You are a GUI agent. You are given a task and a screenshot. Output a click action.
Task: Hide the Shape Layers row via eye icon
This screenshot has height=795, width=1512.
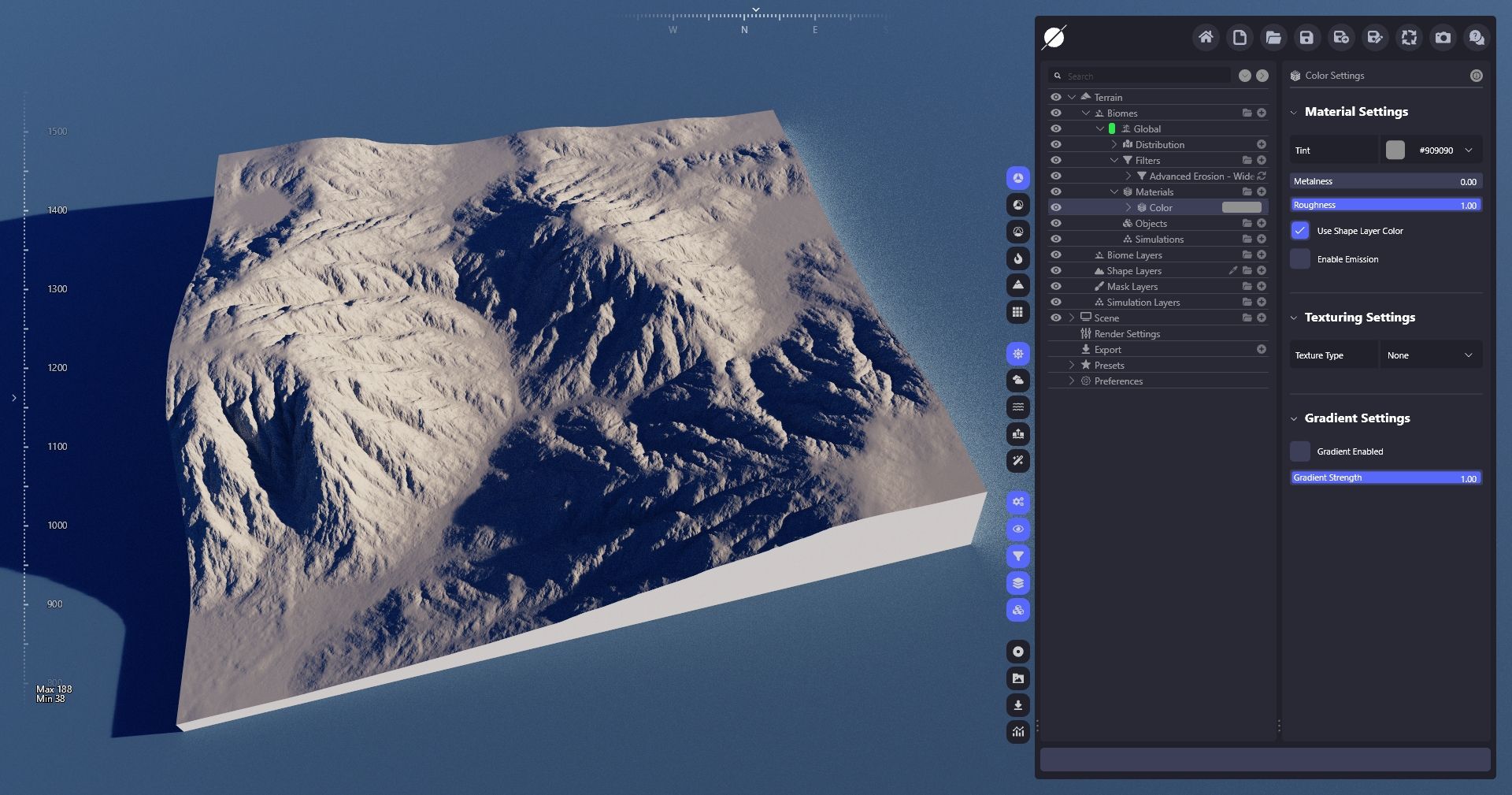pos(1056,271)
